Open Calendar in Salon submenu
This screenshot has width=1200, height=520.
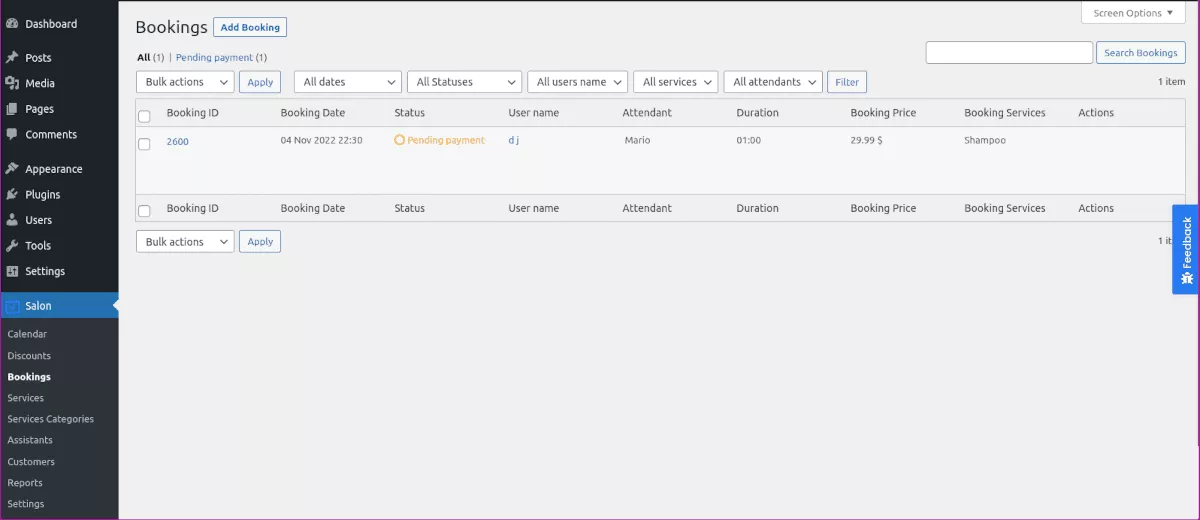27,334
